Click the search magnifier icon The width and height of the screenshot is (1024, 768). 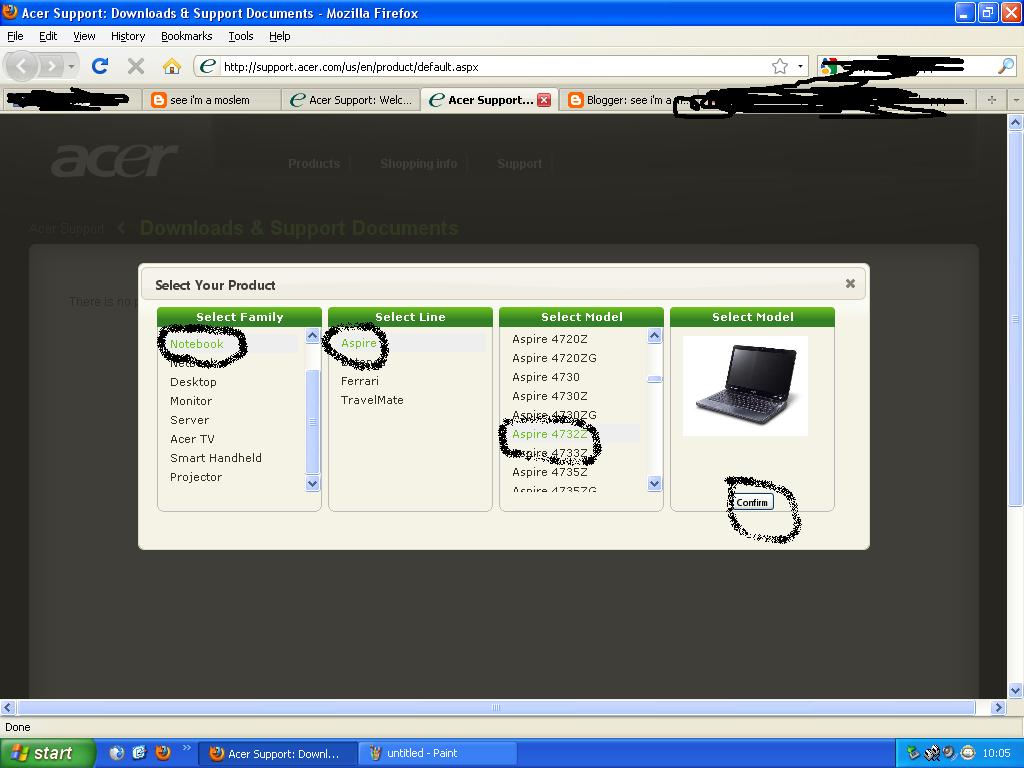point(1006,66)
